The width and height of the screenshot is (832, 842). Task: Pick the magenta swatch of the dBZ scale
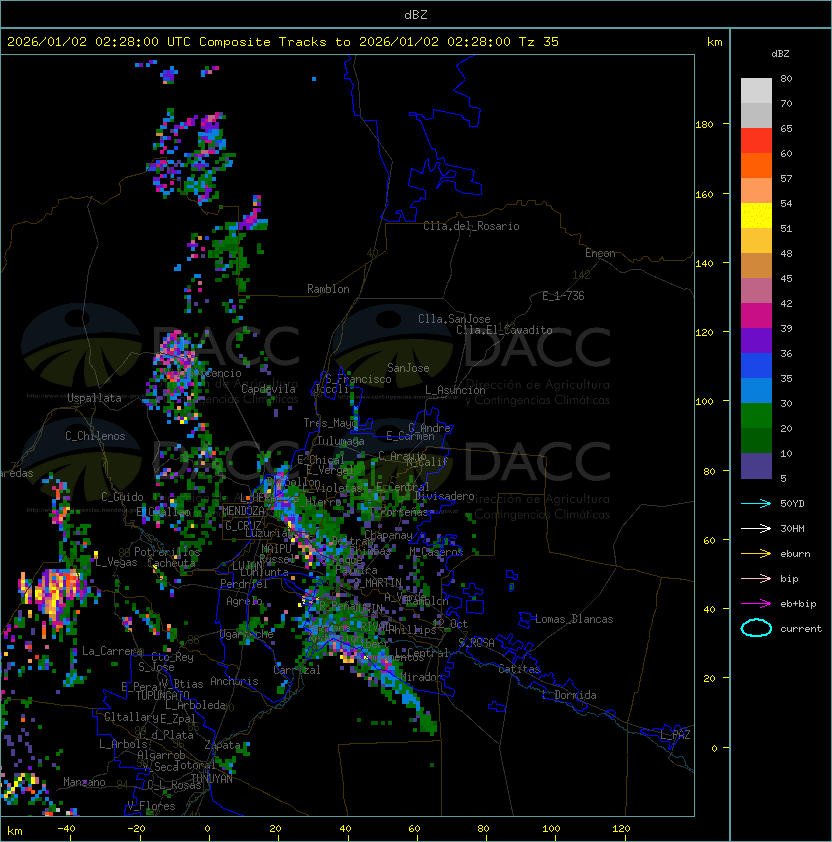click(x=756, y=316)
